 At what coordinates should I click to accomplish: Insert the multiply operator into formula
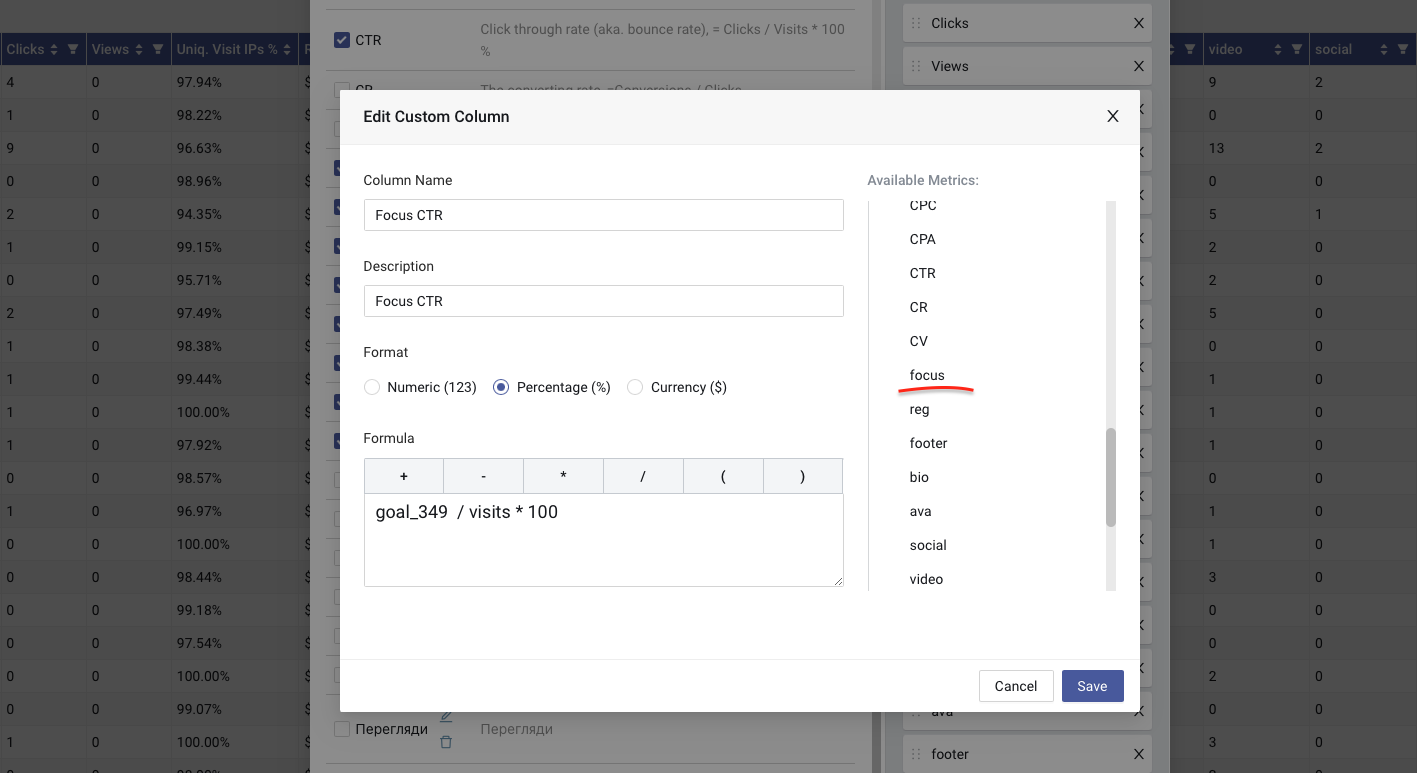click(563, 476)
